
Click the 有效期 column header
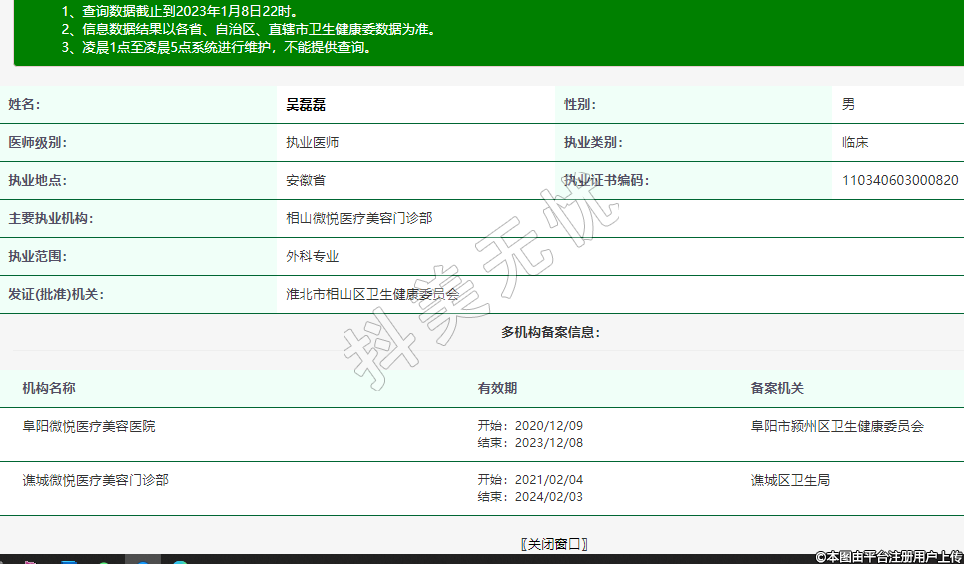point(497,388)
